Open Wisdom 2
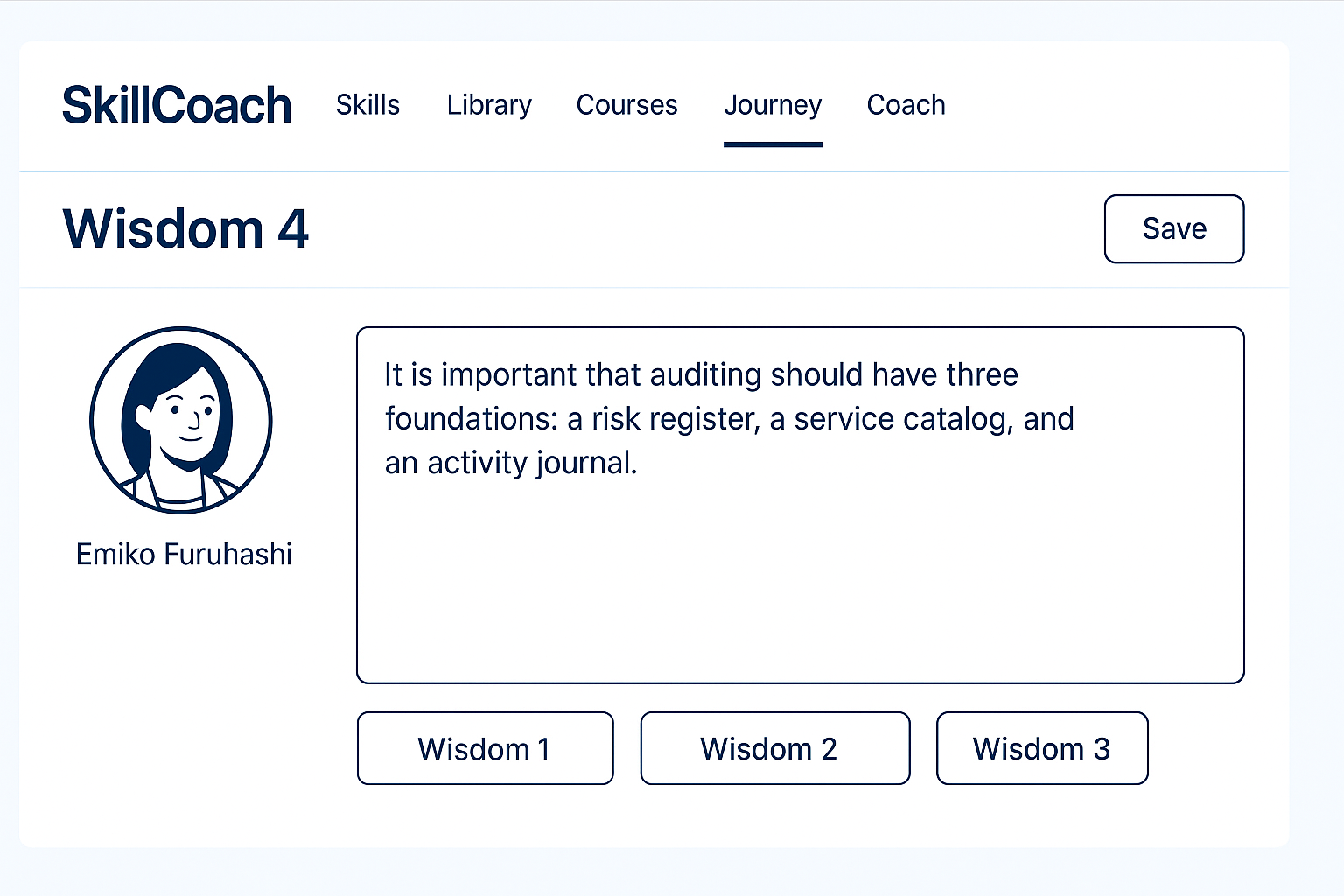 pyautogui.click(x=774, y=748)
